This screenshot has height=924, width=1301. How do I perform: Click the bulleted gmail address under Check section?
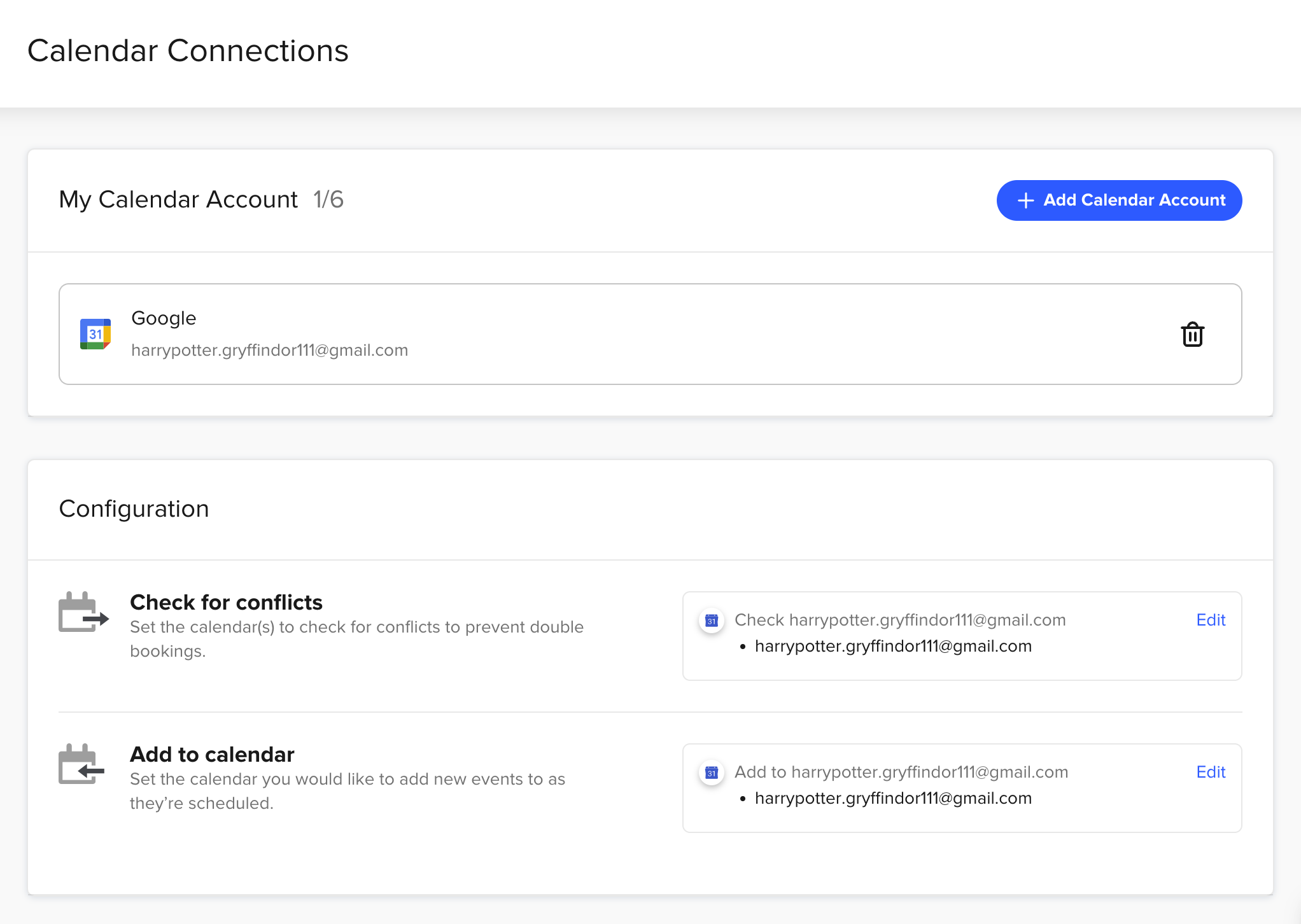click(x=893, y=646)
